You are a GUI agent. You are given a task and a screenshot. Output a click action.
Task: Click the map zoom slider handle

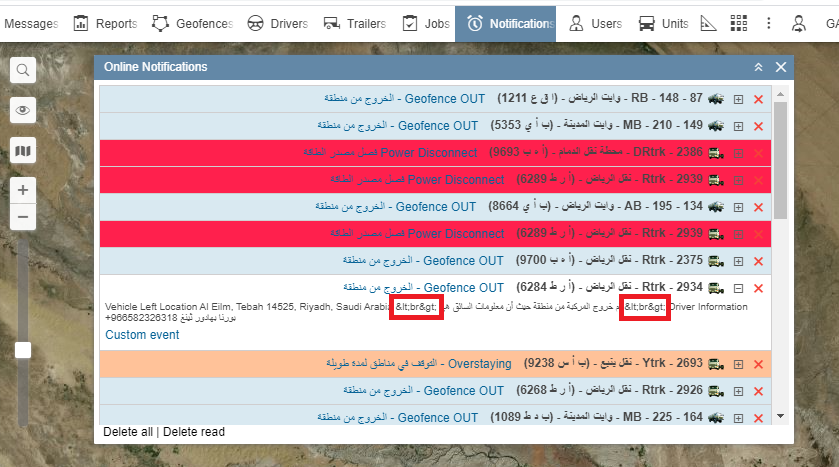click(x=22, y=350)
